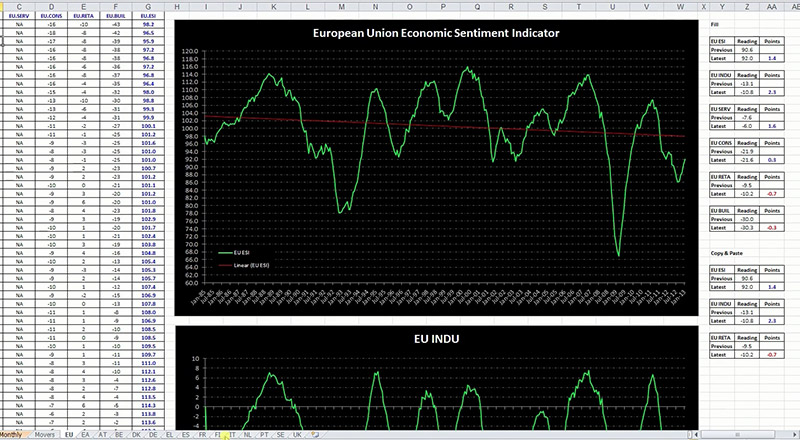Select the -7.6 previous reading cell

(x=747, y=117)
